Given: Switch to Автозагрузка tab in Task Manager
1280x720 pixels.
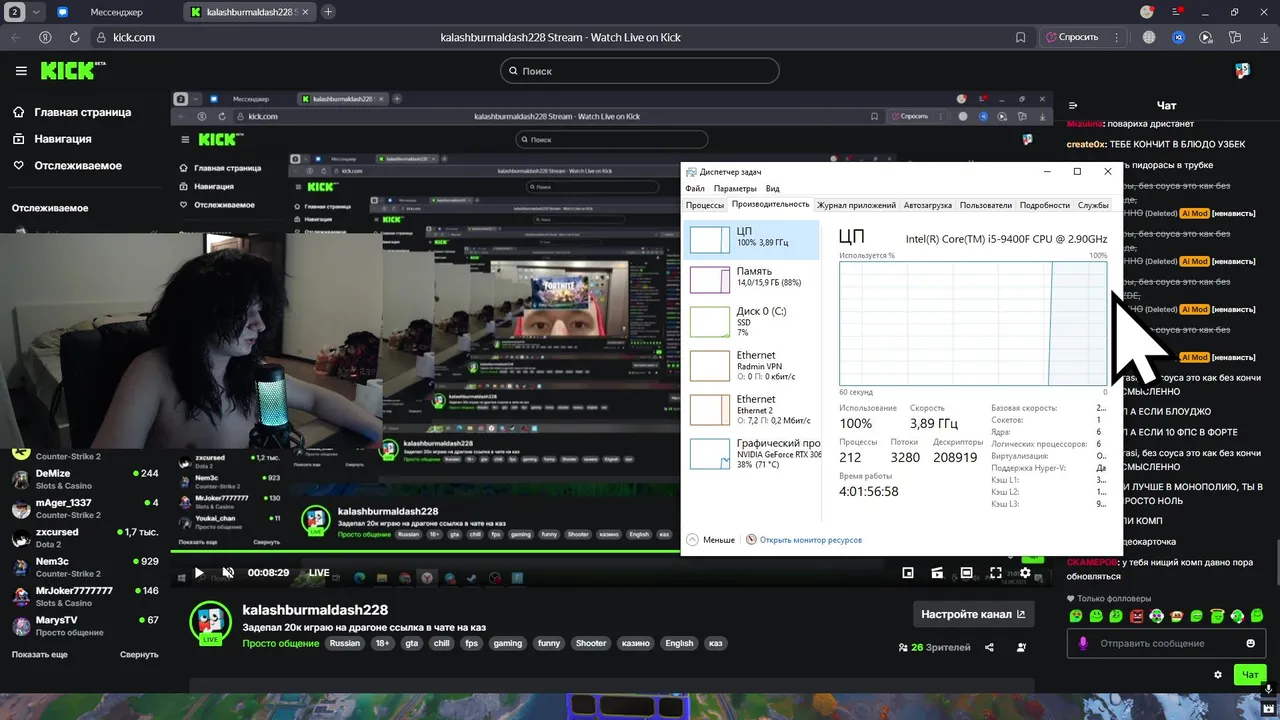Looking at the screenshot, I should 928,205.
